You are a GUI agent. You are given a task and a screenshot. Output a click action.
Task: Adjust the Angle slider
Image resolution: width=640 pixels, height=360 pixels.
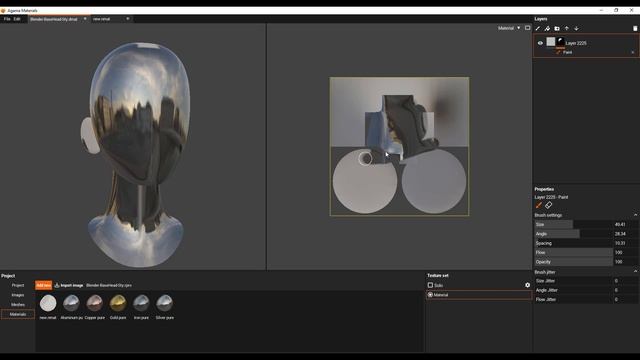(573, 234)
